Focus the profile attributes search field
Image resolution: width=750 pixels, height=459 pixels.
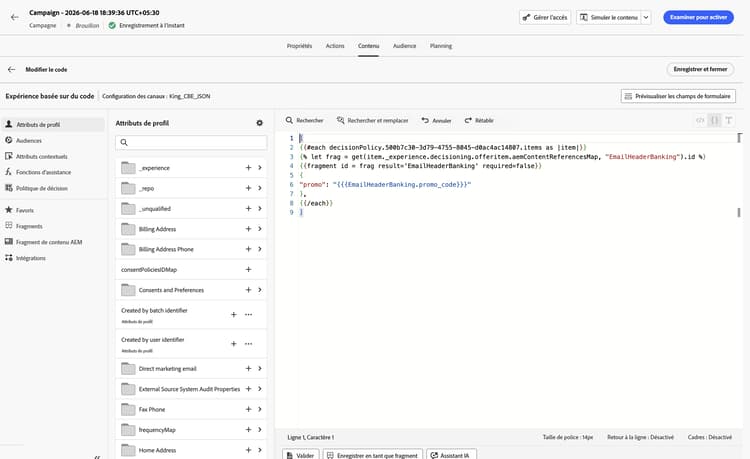click(191, 142)
